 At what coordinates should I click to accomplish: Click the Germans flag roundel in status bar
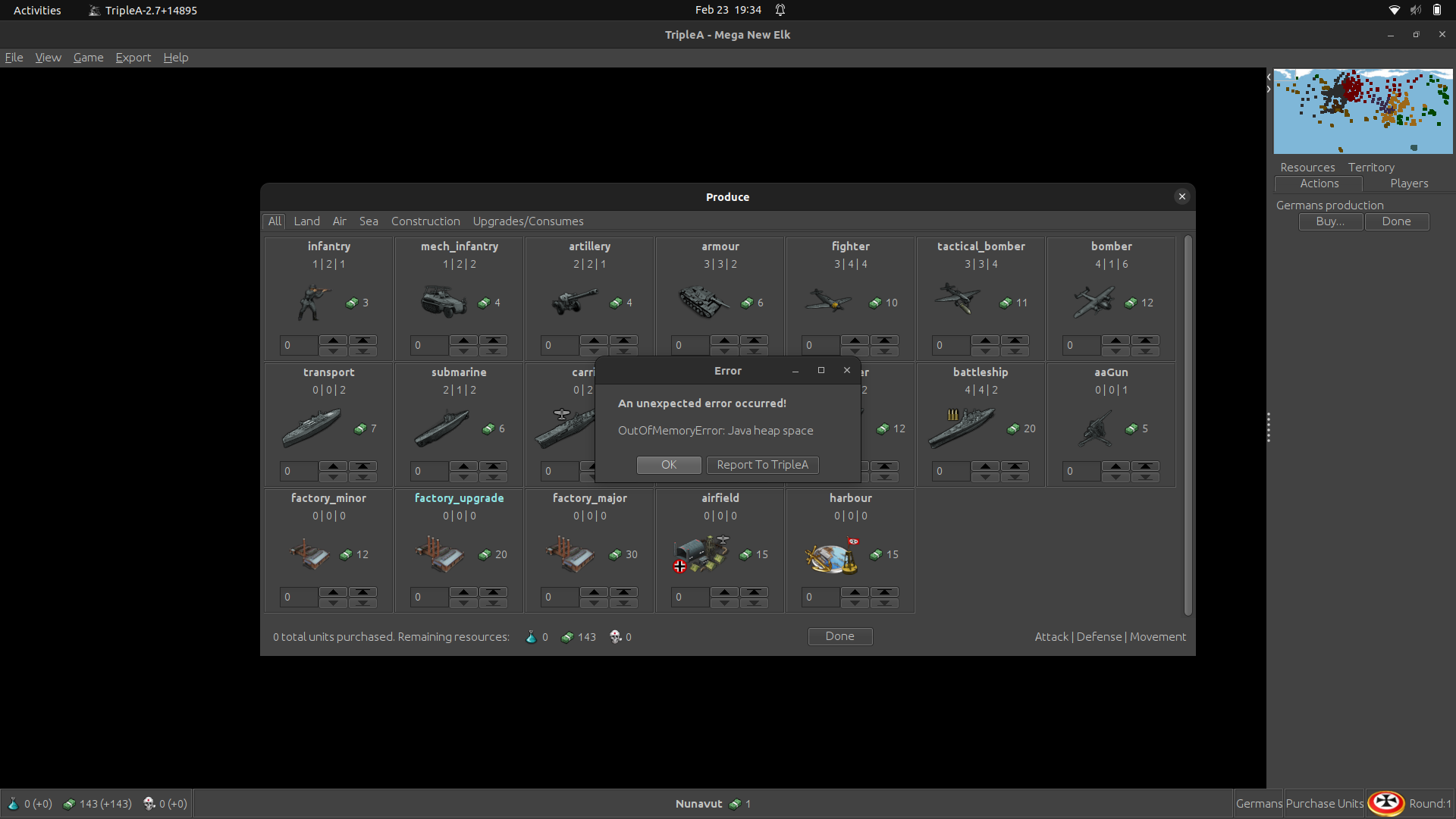click(x=1386, y=803)
